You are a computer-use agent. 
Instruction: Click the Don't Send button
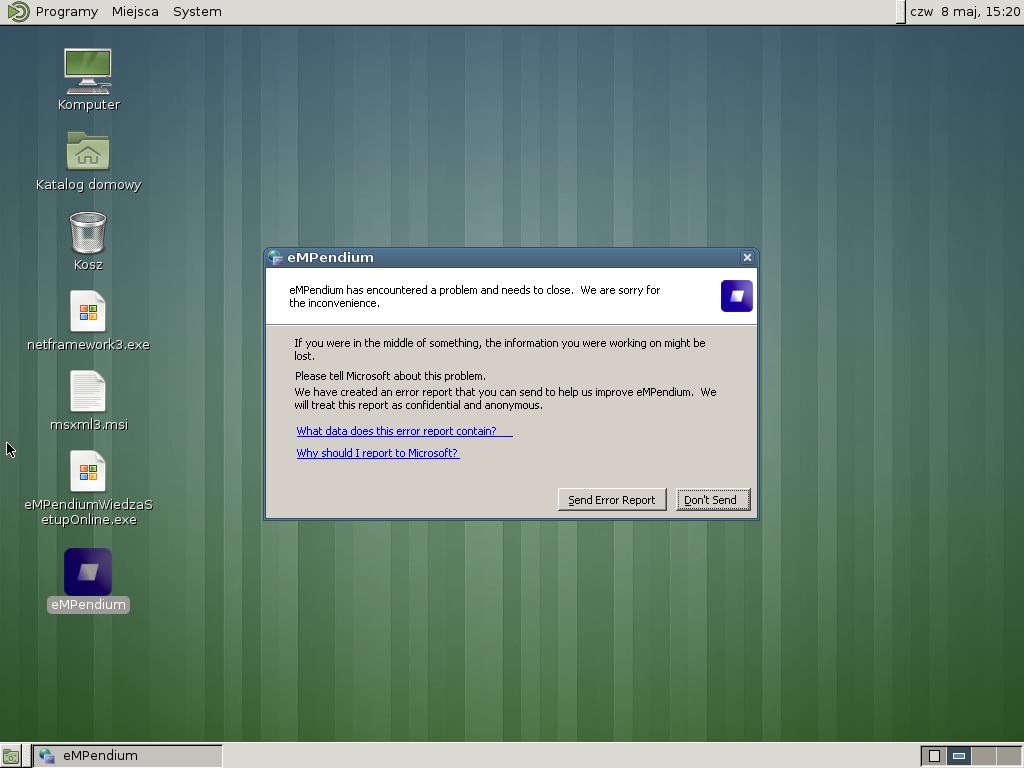pyautogui.click(x=713, y=500)
